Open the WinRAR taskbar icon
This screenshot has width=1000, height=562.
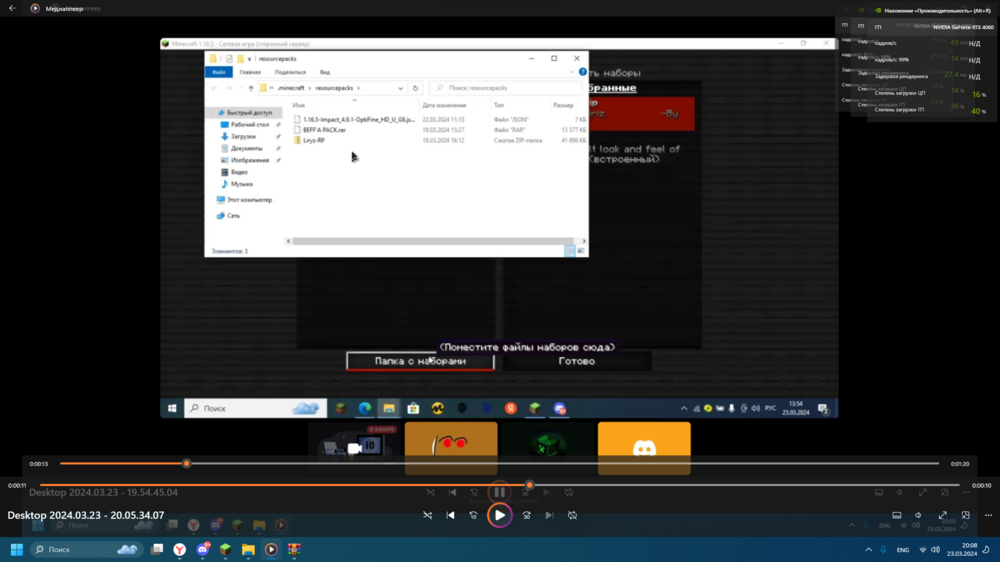294,549
